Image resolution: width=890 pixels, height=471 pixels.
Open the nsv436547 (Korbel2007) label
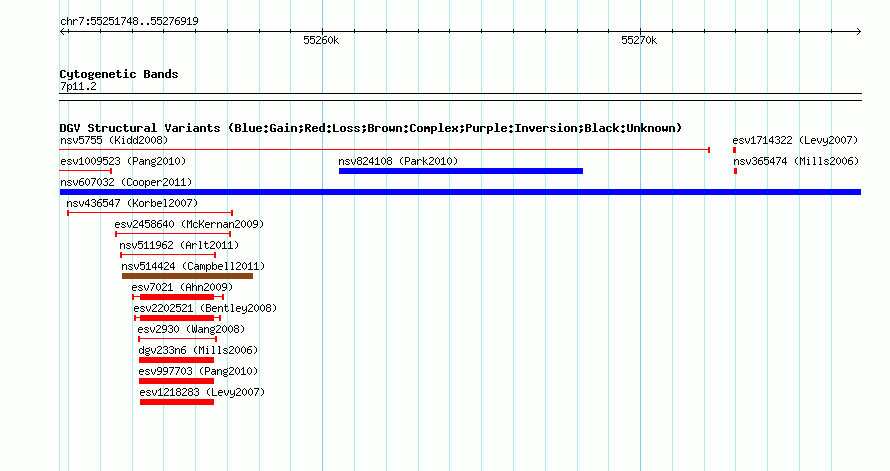(132, 203)
